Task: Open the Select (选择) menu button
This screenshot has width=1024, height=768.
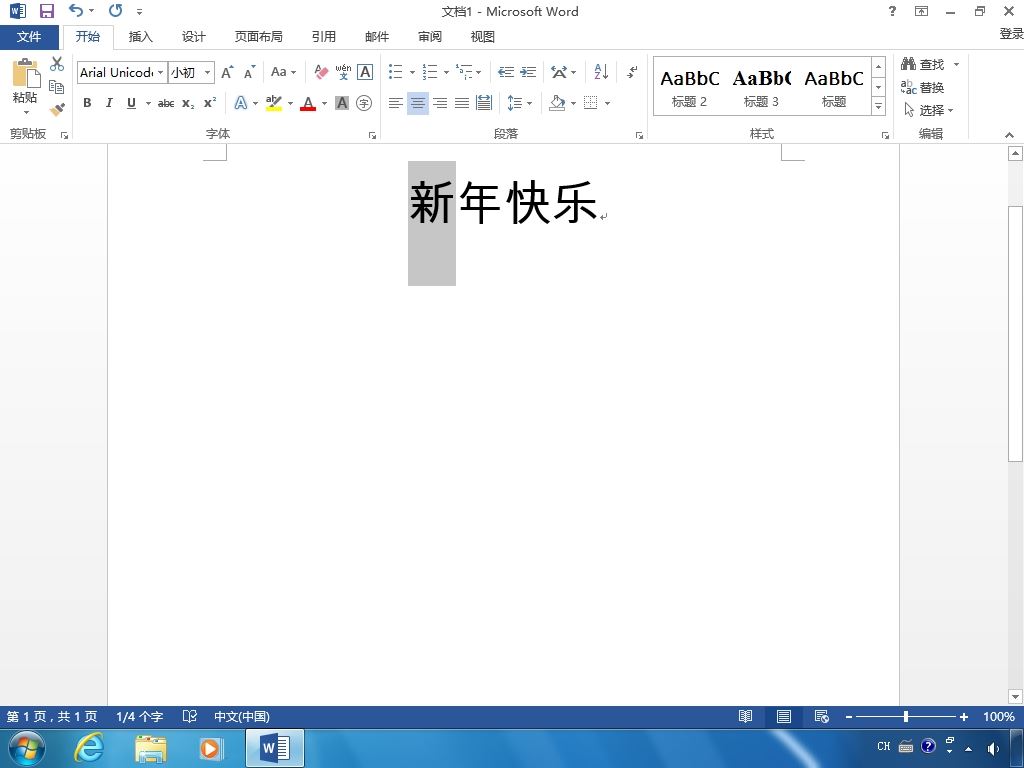Action: coord(929,110)
